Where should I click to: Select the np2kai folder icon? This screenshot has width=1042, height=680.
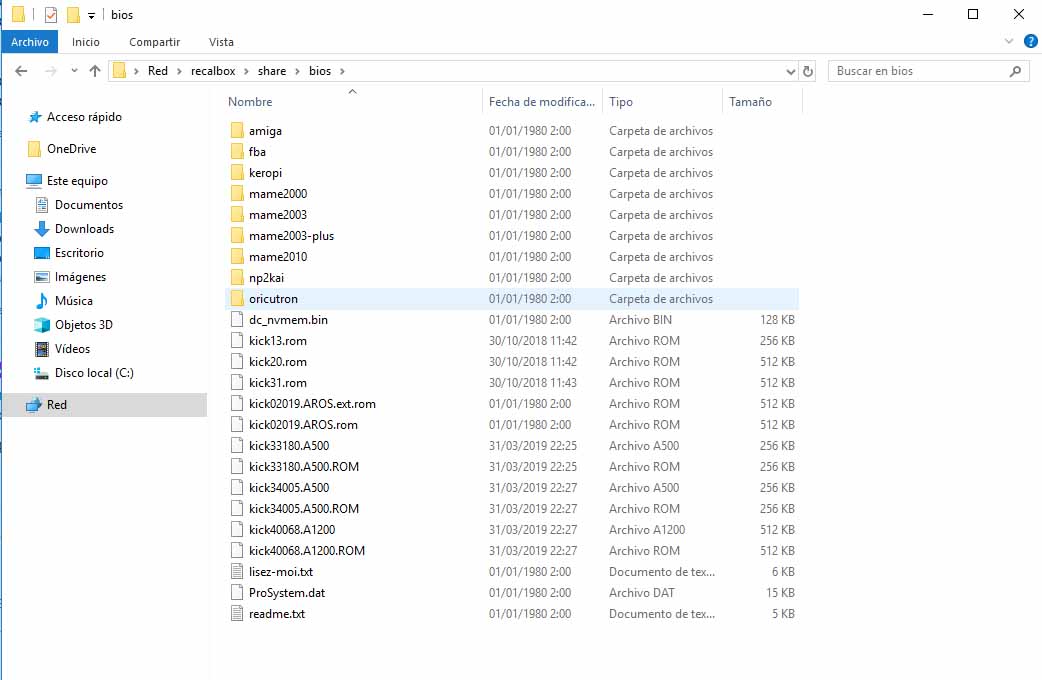click(x=237, y=277)
